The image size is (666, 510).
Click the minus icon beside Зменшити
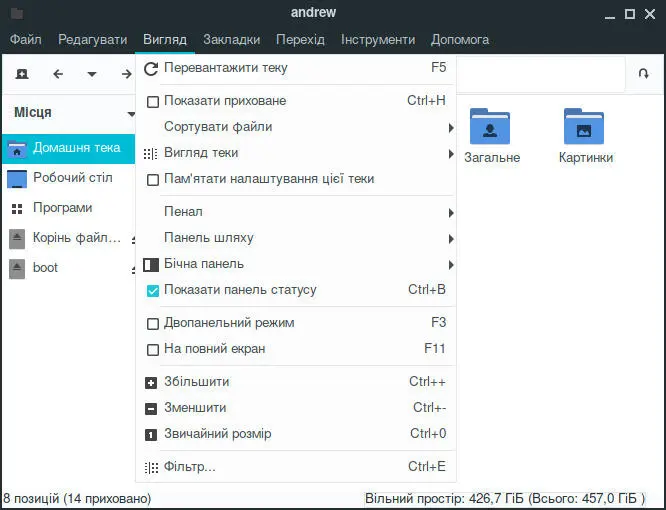151,409
